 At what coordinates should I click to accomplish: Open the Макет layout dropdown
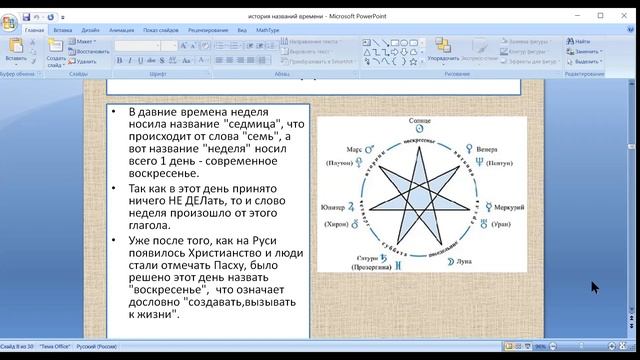(x=82, y=42)
